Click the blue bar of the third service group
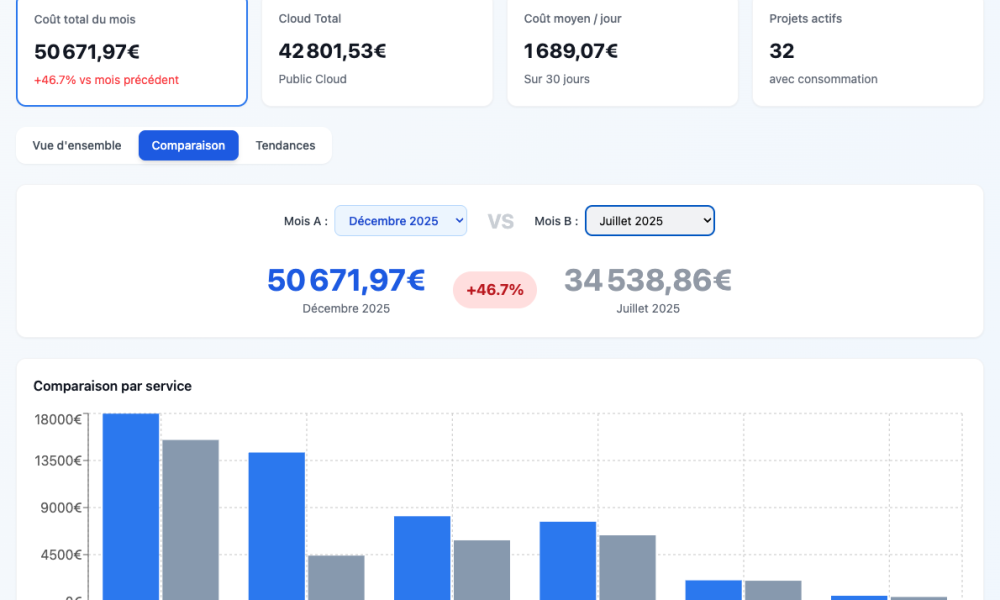Image resolution: width=1000 pixels, height=600 pixels. pos(422,557)
